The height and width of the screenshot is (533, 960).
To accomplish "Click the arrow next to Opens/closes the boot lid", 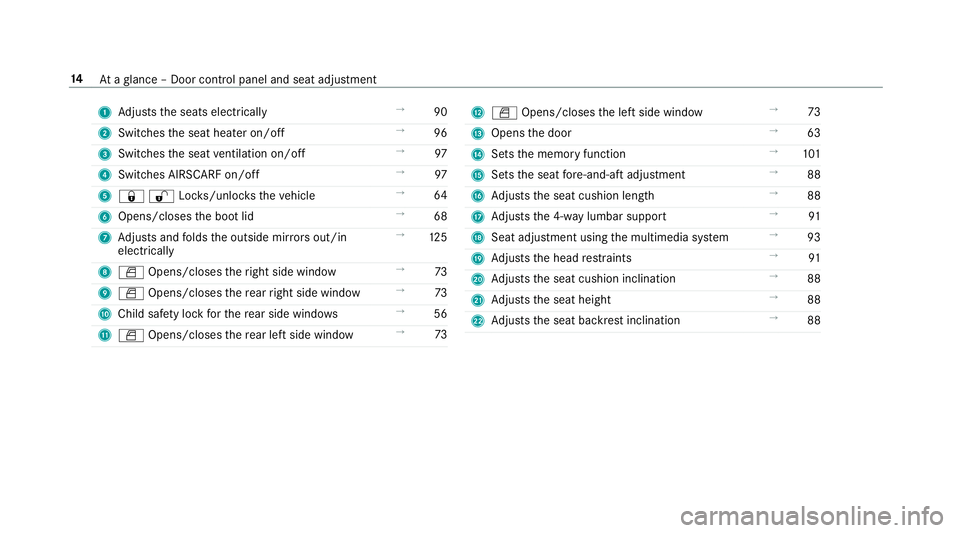I will [400, 214].
